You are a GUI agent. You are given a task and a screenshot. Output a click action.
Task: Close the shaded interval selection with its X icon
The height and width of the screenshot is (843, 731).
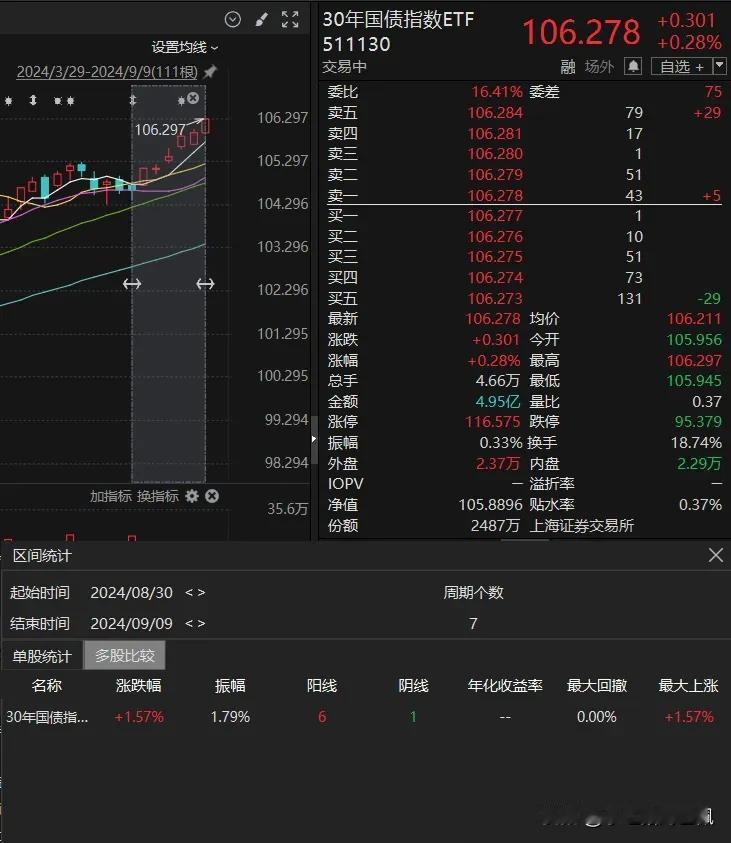pos(193,98)
